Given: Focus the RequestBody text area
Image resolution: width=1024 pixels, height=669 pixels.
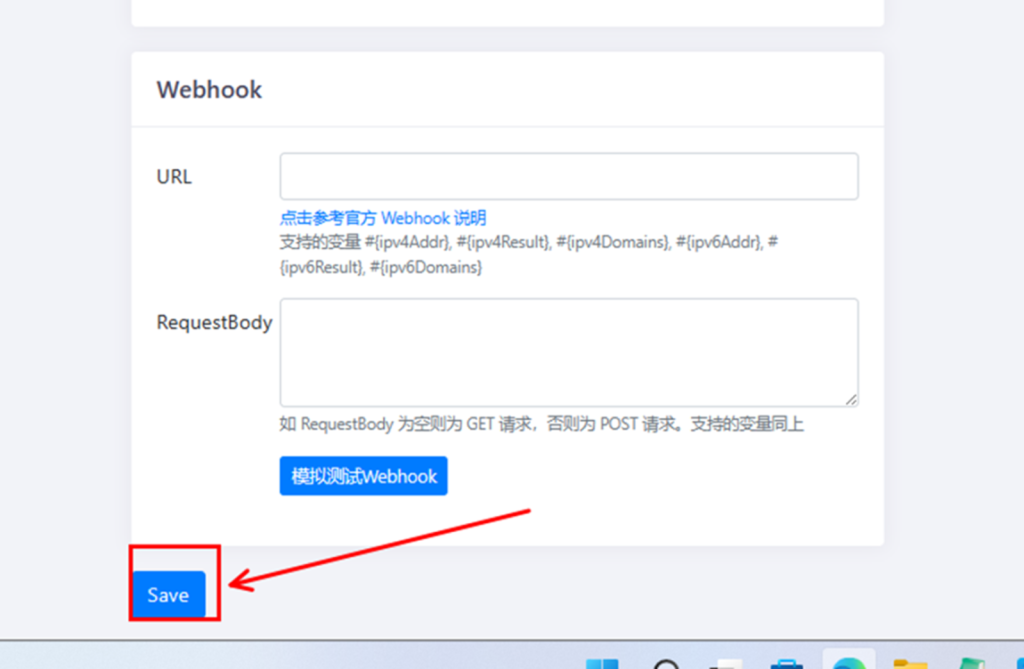Looking at the screenshot, I should click(569, 353).
